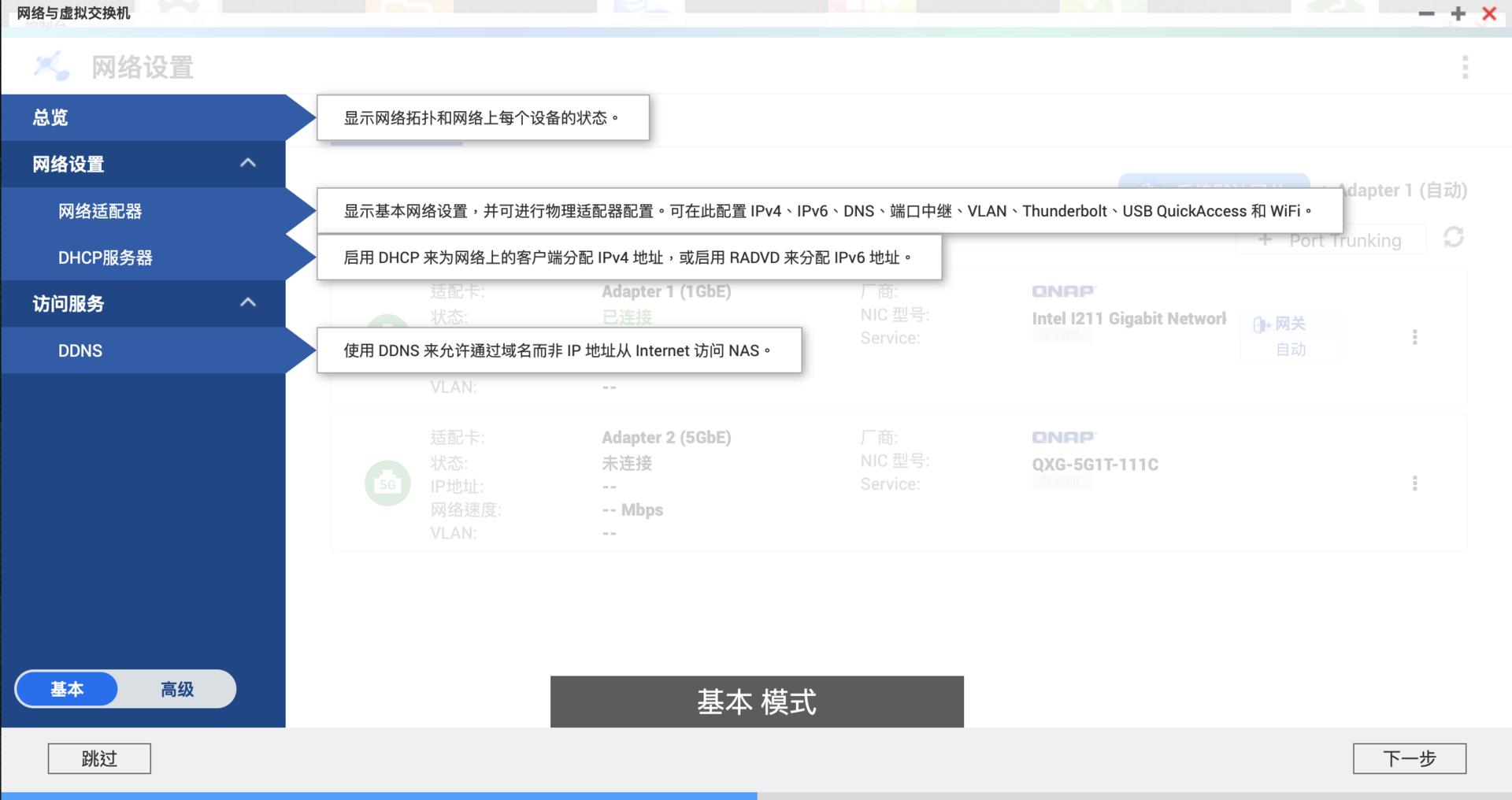Screen dimensions: 1512x800
Task: Click the Port Trunking plus icon
Action: point(1266,240)
